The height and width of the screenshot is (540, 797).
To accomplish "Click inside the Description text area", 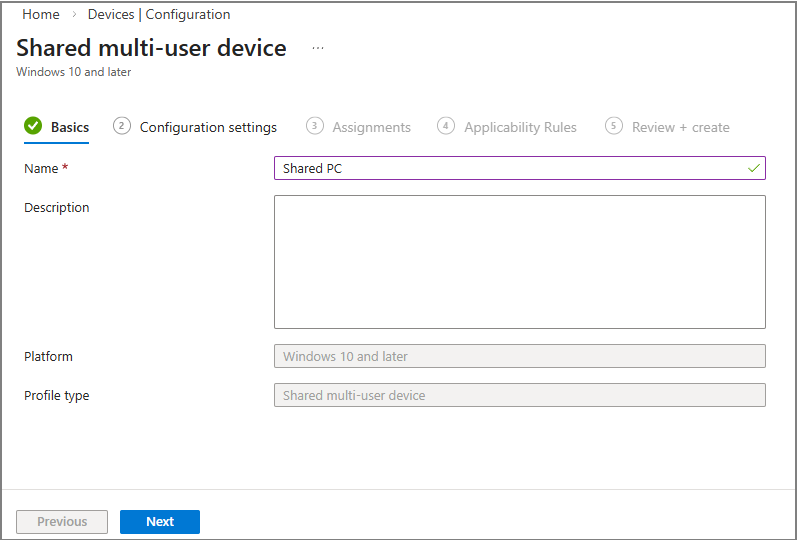I will coord(519,262).
